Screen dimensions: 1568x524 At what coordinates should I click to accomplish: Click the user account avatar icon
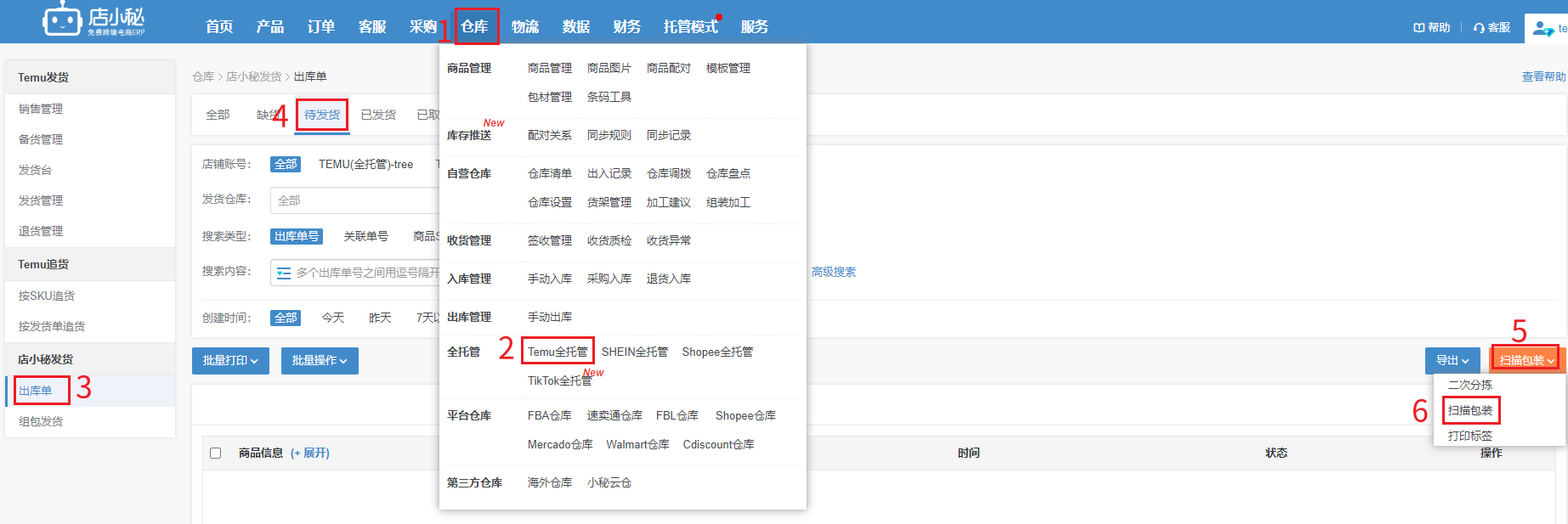point(1543,28)
